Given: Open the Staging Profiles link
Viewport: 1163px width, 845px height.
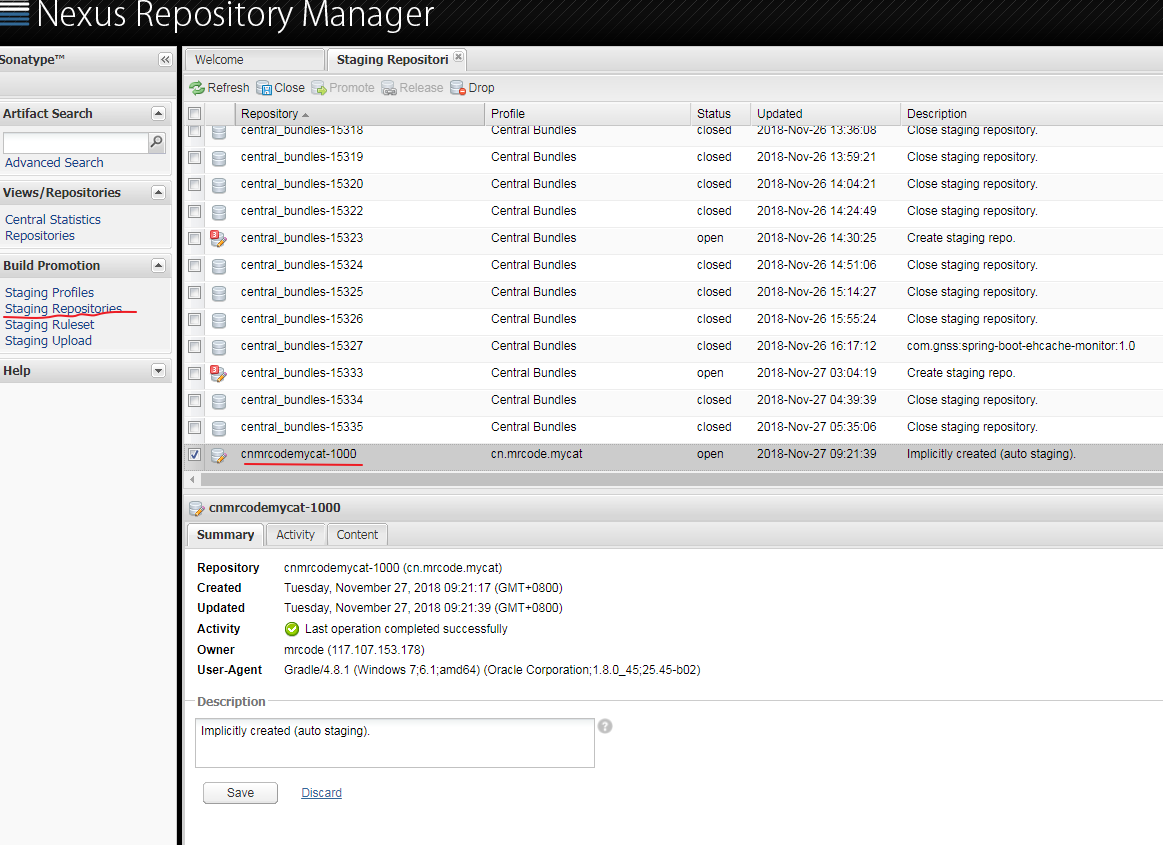Looking at the screenshot, I should pos(49,293).
